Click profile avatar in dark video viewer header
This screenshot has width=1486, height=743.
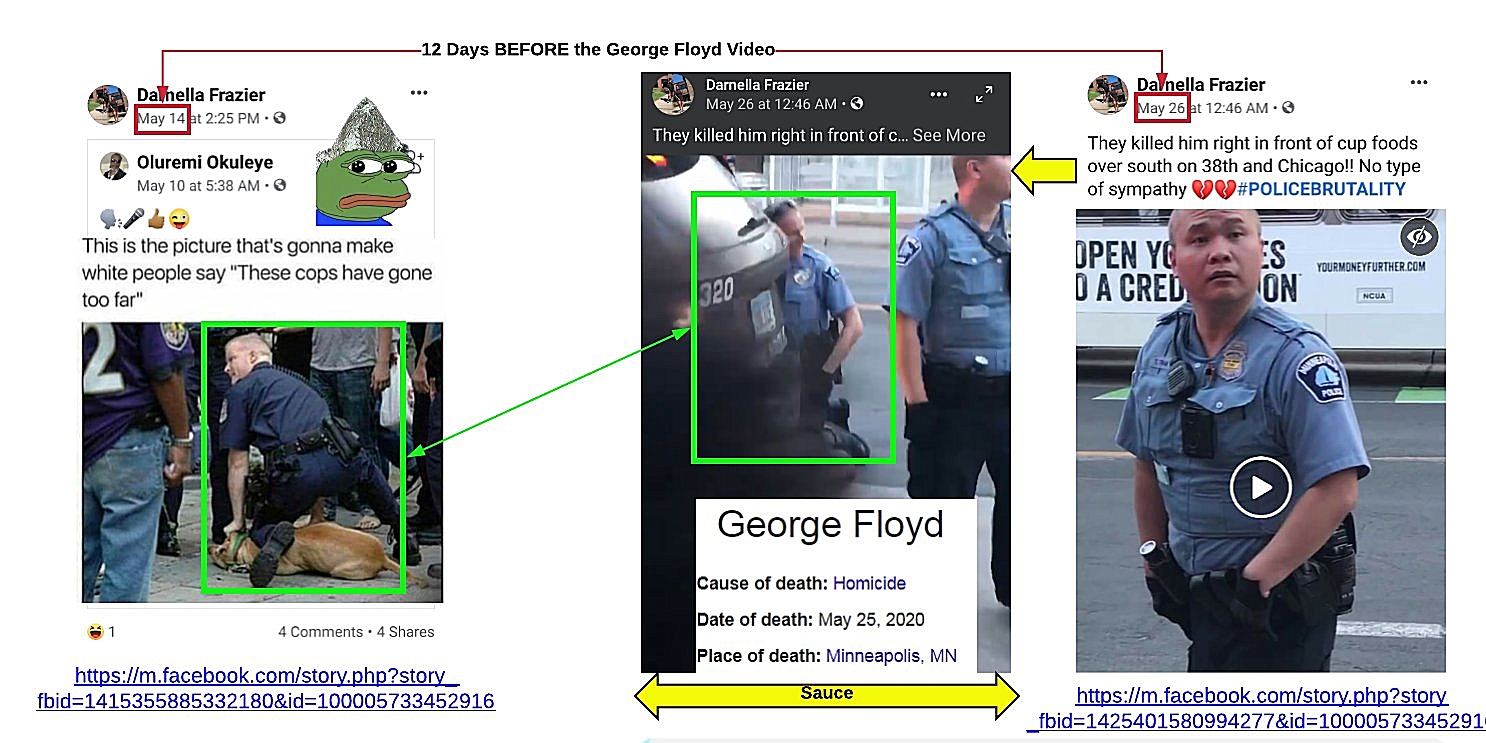coord(673,94)
